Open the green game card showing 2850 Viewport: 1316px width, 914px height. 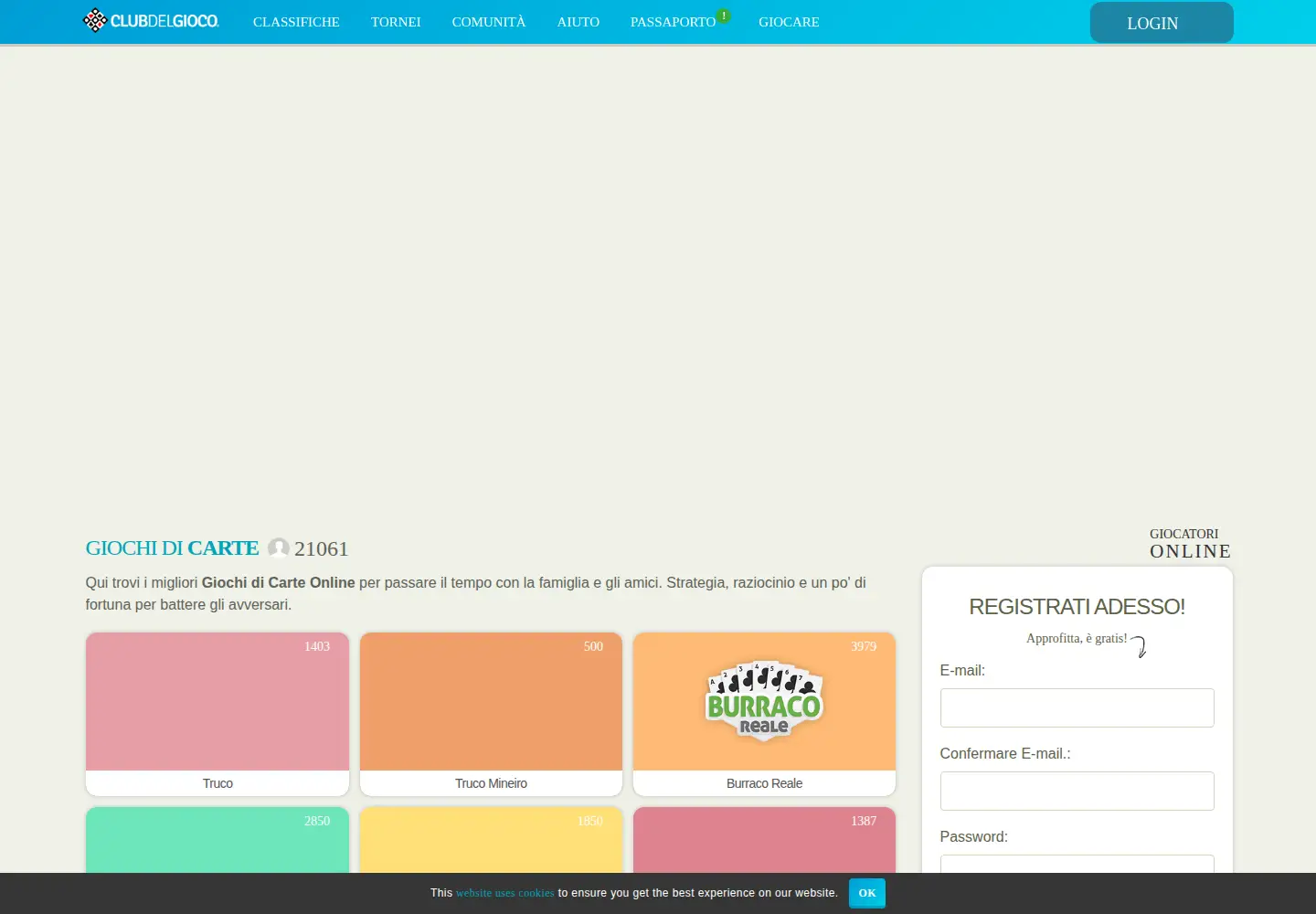point(218,840)
